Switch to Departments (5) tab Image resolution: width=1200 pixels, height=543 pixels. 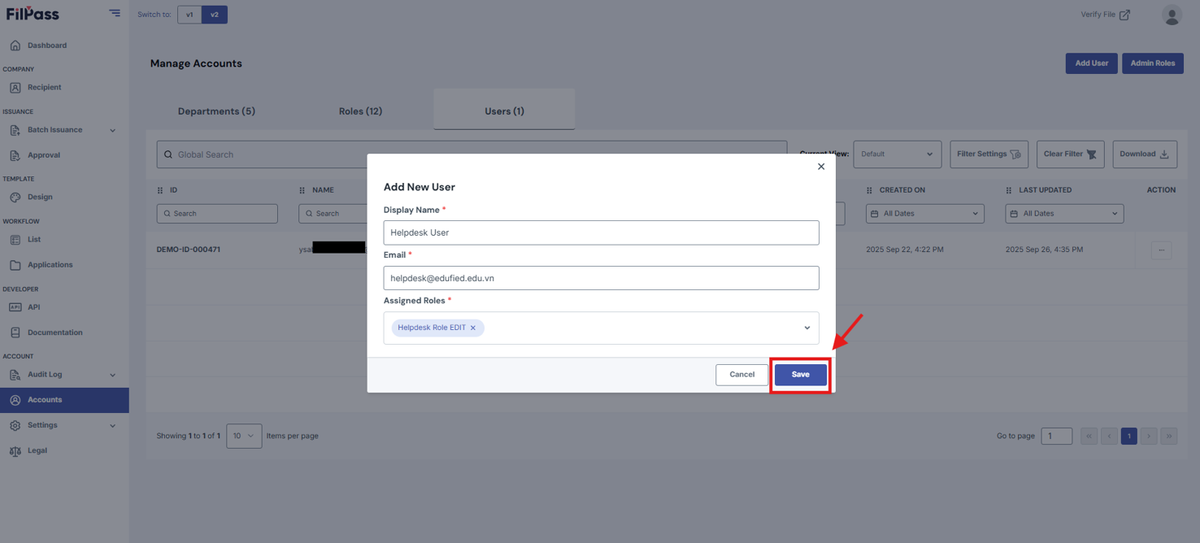click(216, 111)
